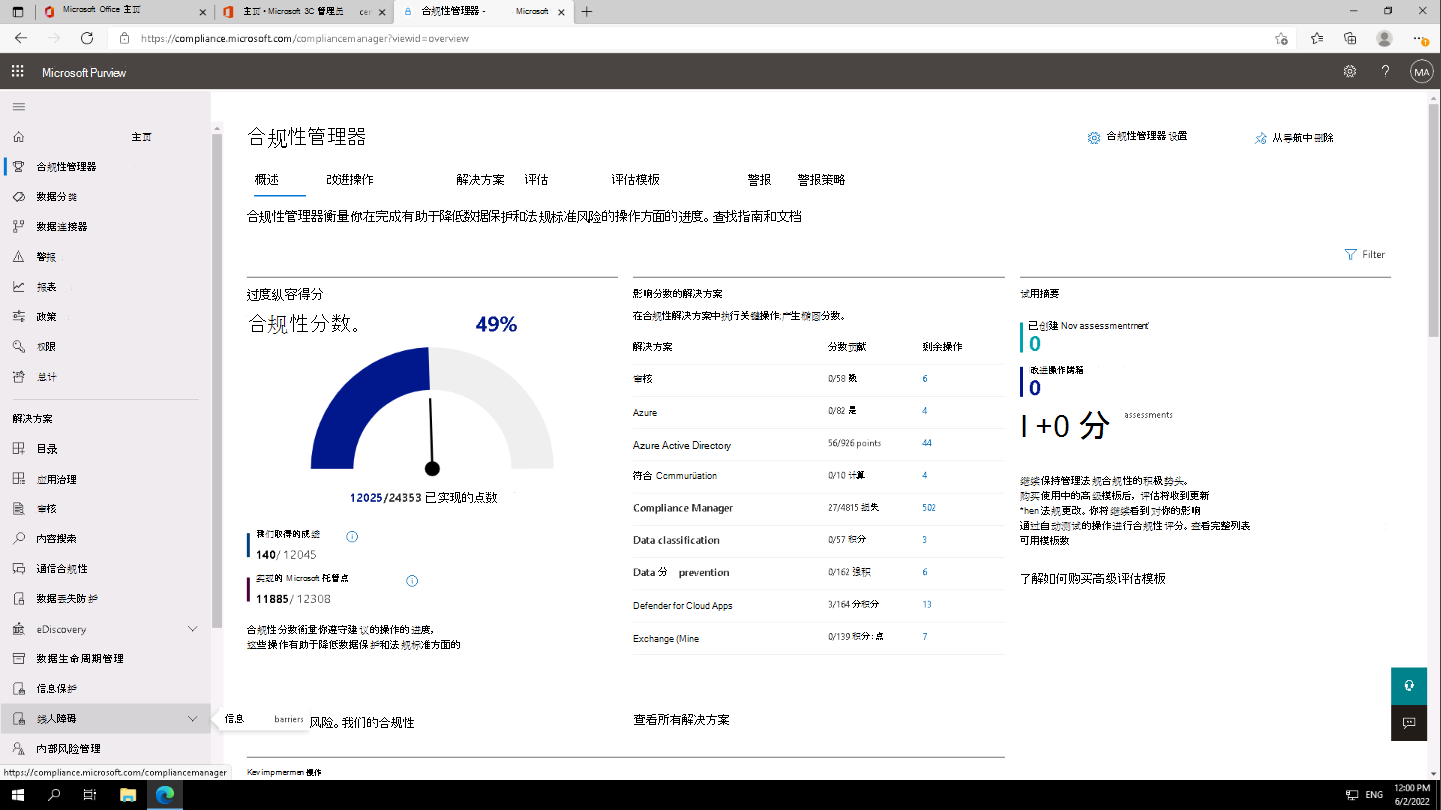Screen dimensions: 1441x810
Task: Switch to the 评估模板 tab
Action: [x=636, y=180]
